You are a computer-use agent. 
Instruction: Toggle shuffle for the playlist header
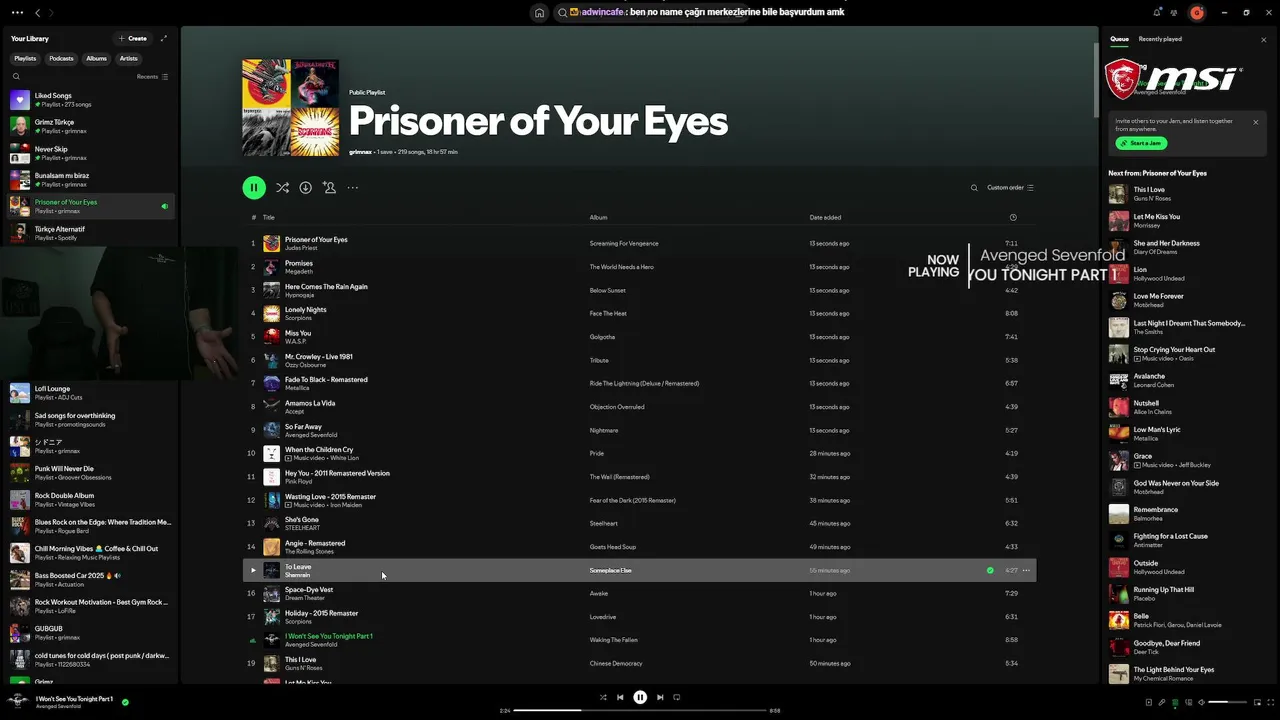coord(282,187)
